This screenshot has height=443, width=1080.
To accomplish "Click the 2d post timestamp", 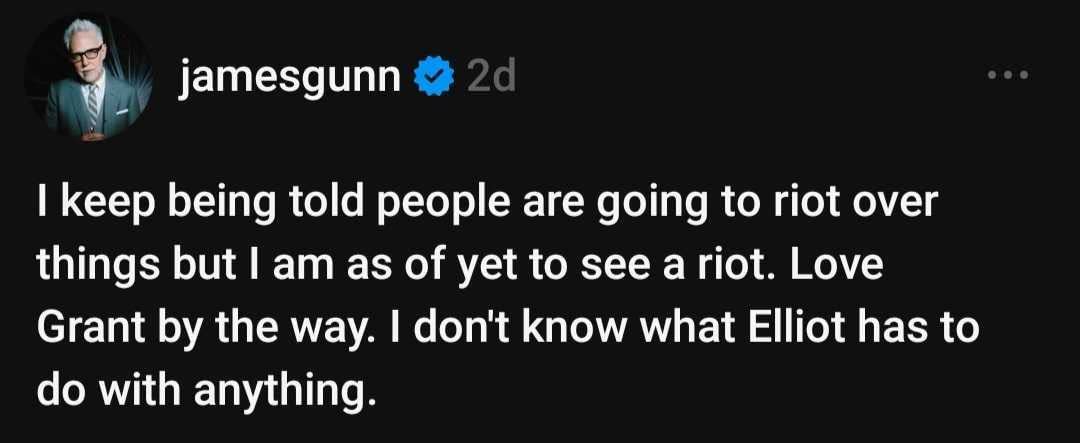I will point(490,77).
